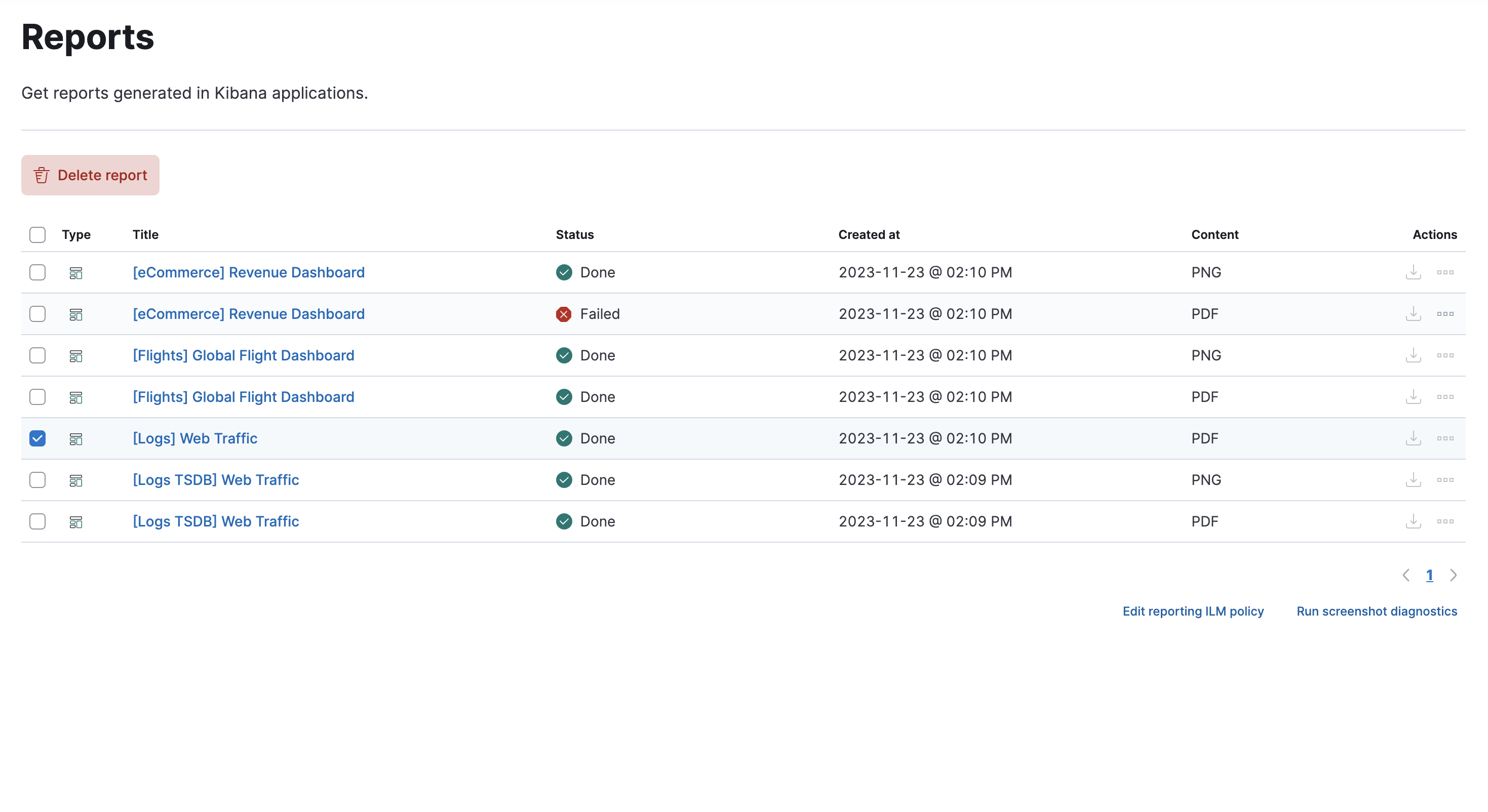
Task: Download the Flights Global Flight Dashboard PDF report
Action: [x=1413, y=397]
